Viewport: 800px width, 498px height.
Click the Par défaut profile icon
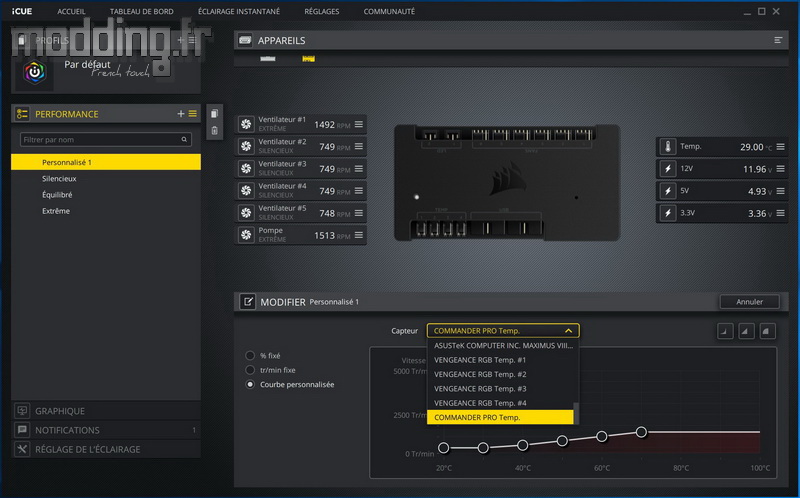(x=35, y=72)
